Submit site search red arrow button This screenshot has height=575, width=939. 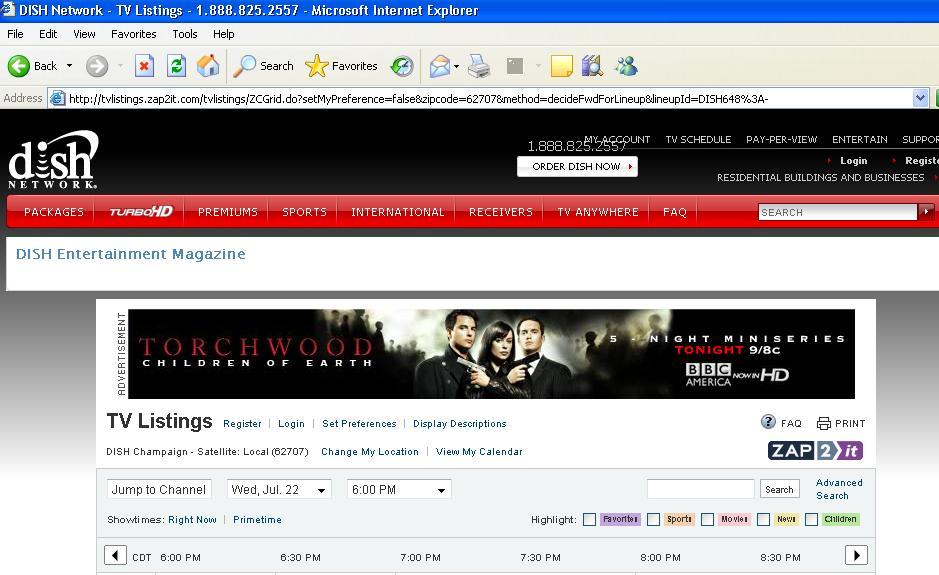tap(926, 211)
